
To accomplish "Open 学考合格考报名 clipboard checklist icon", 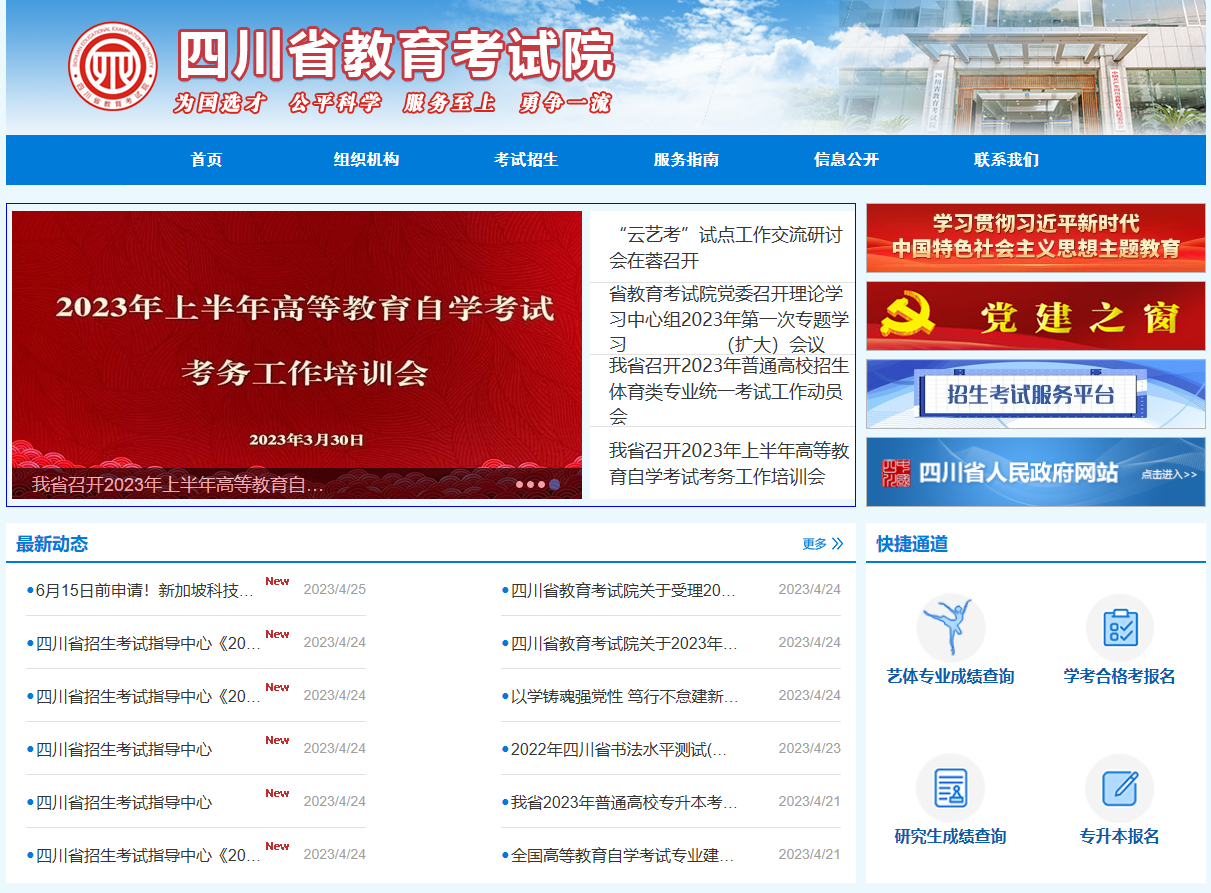I will (x=1120, y=628).
